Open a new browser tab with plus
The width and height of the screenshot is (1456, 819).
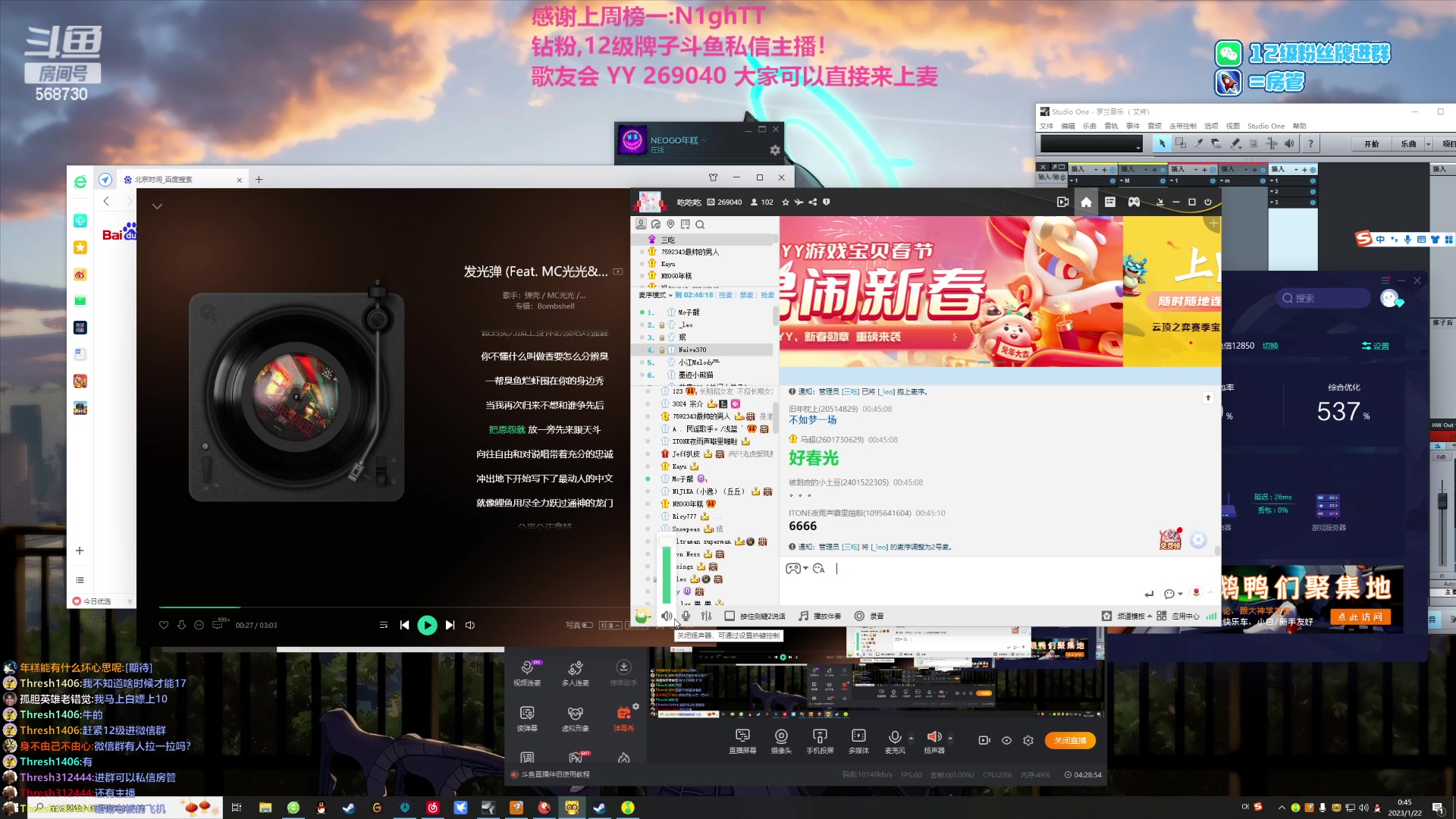coord(259,180)
